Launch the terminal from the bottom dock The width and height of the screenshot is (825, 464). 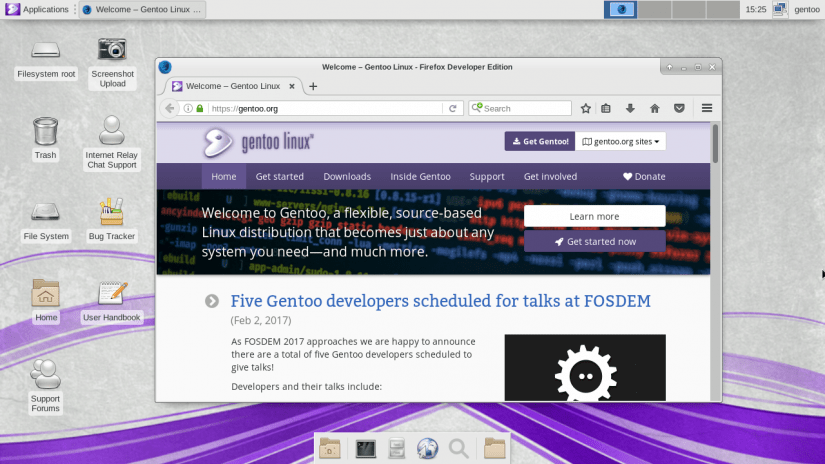(x=365, y=449)
